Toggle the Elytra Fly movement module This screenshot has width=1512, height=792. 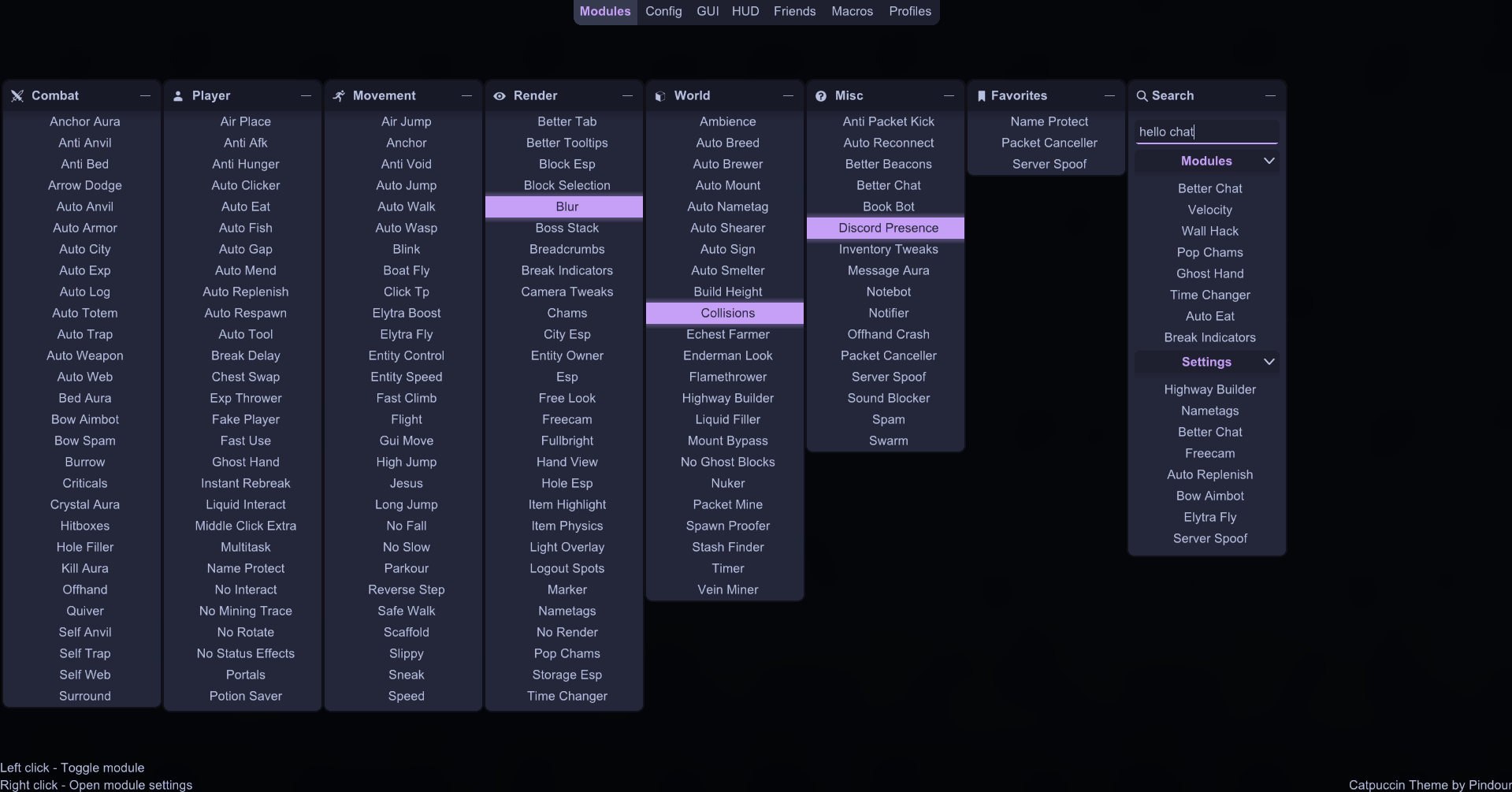click(406, 334)
